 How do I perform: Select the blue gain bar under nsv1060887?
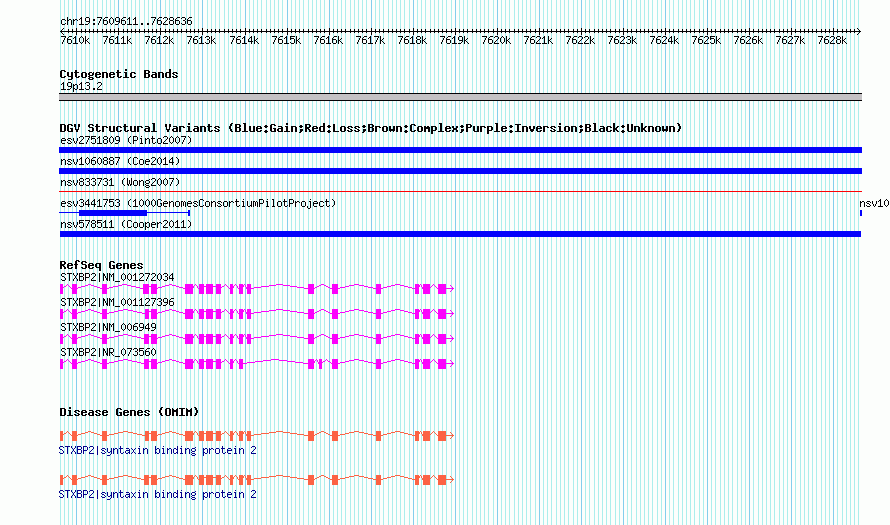pyautogui.click(x=460, y=171)
